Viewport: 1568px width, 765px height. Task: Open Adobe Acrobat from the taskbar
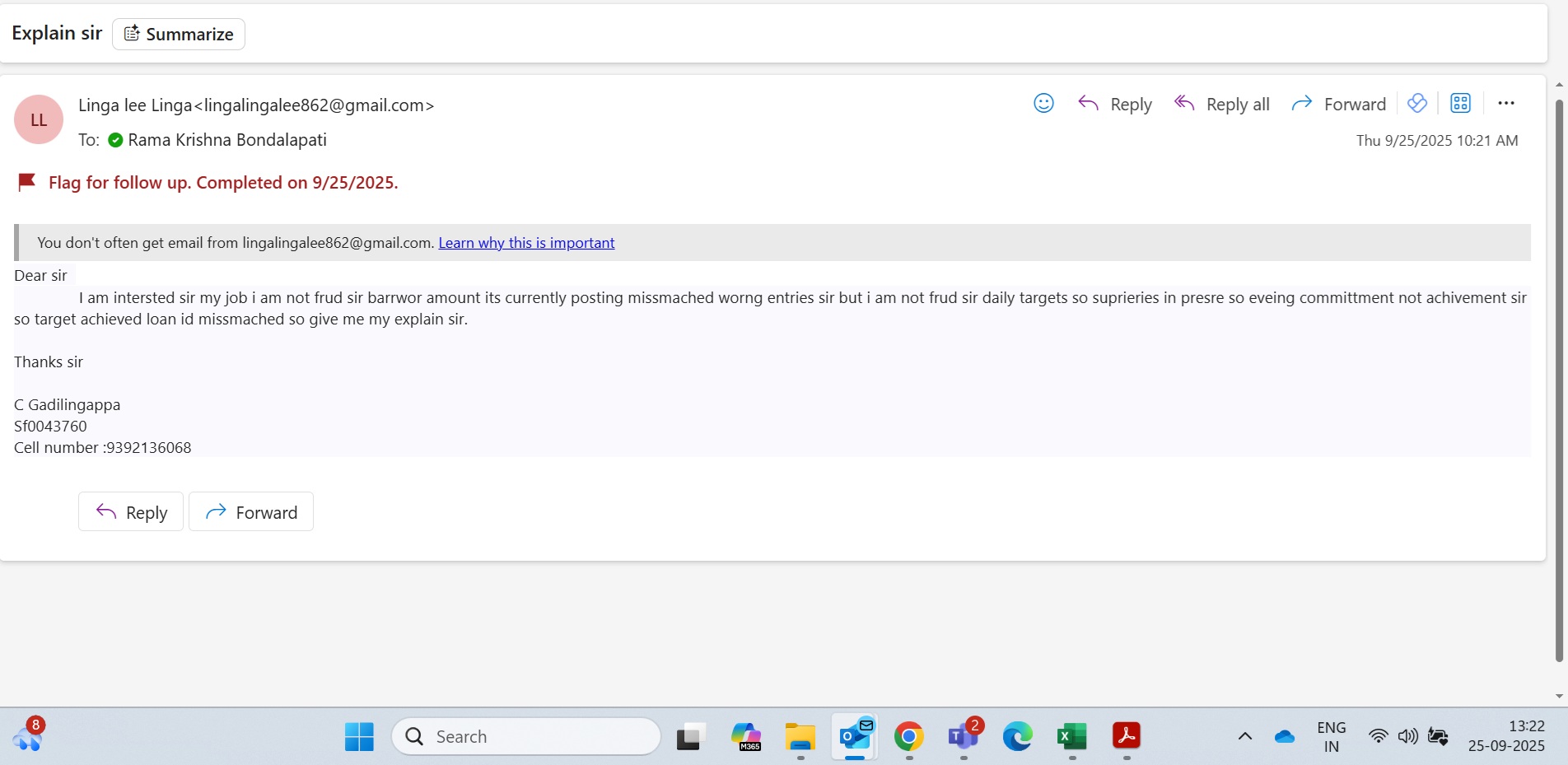point(1126,736)
